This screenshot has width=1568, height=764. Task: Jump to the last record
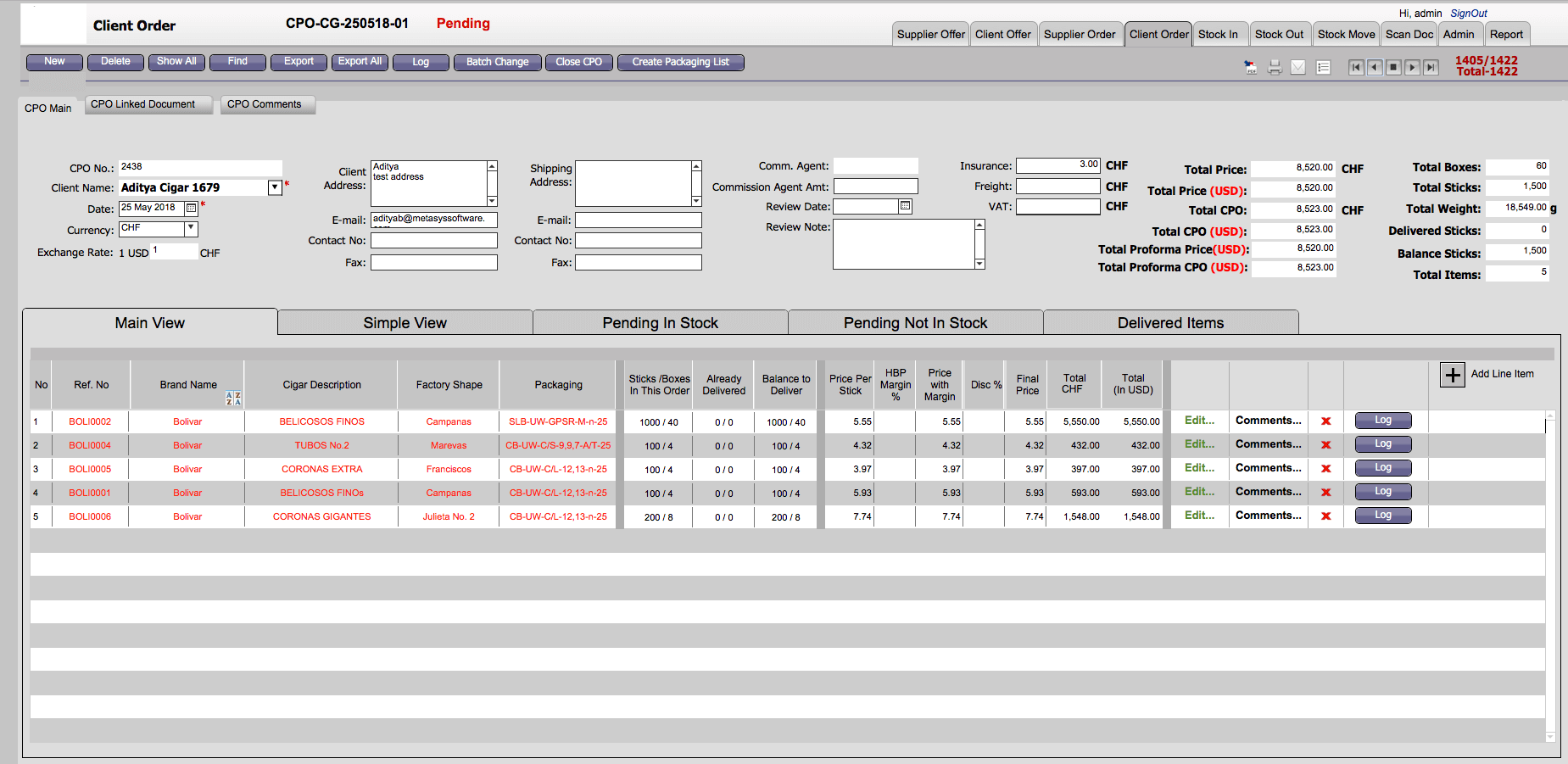point(1431,68)
